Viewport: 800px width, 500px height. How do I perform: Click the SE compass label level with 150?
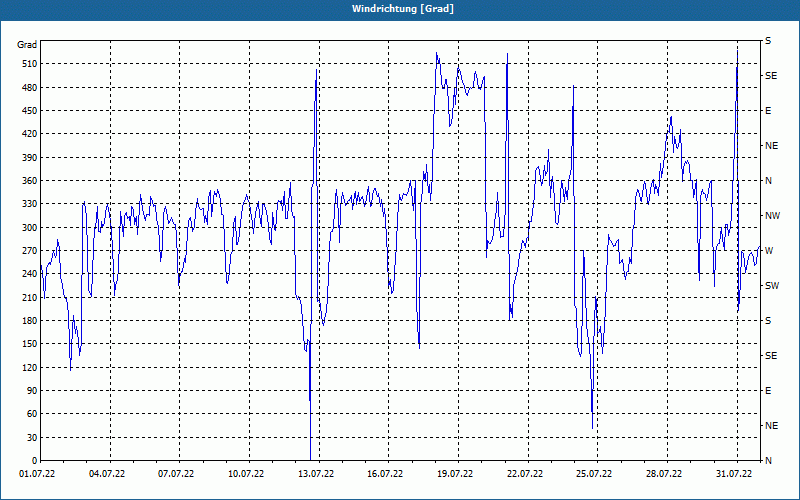771,356
